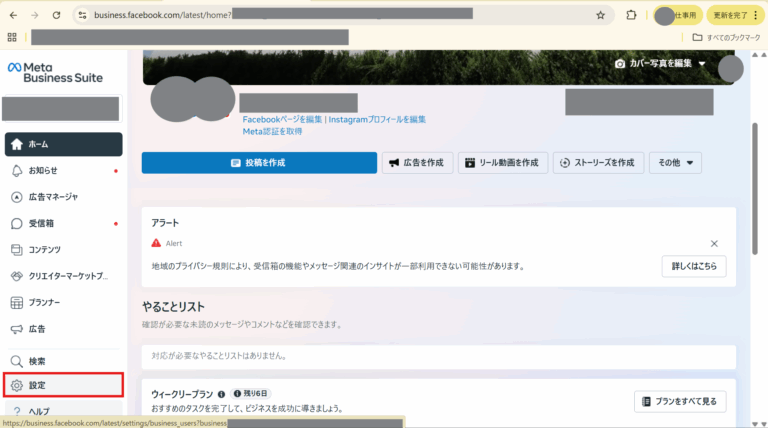Click ストーリーズを作成 button
This screenshot has width=768, height=428.
tap(598, 163)
